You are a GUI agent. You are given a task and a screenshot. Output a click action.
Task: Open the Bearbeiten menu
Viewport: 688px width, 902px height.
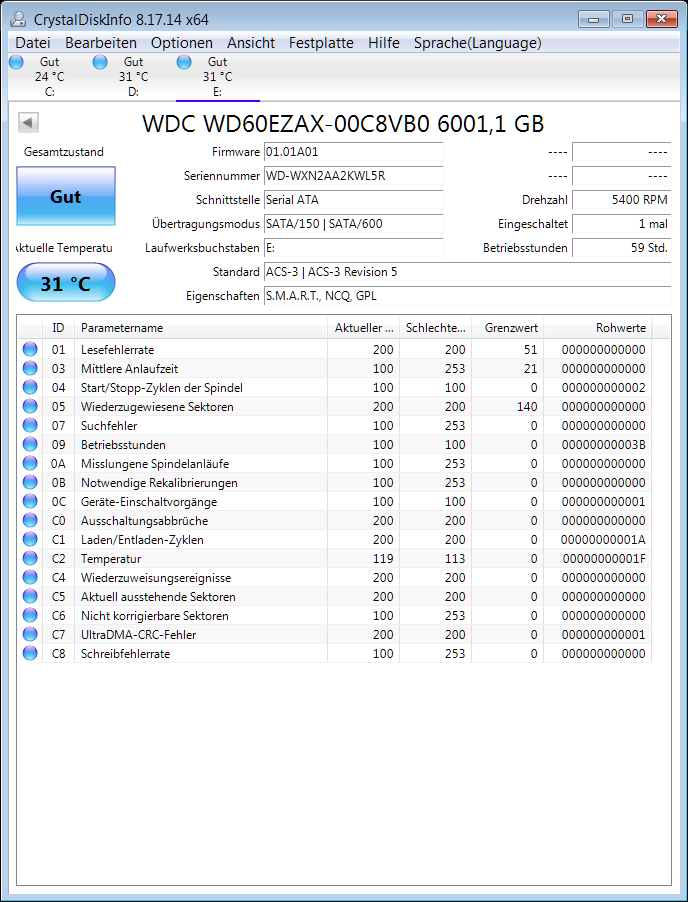[101, 43]
